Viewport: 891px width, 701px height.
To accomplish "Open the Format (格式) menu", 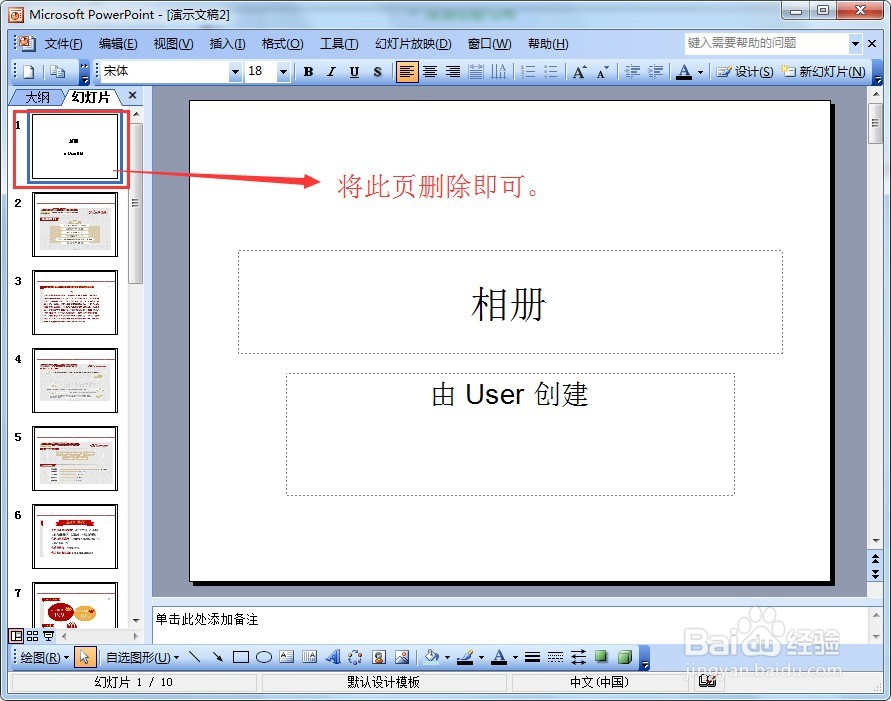I will 282,44.
